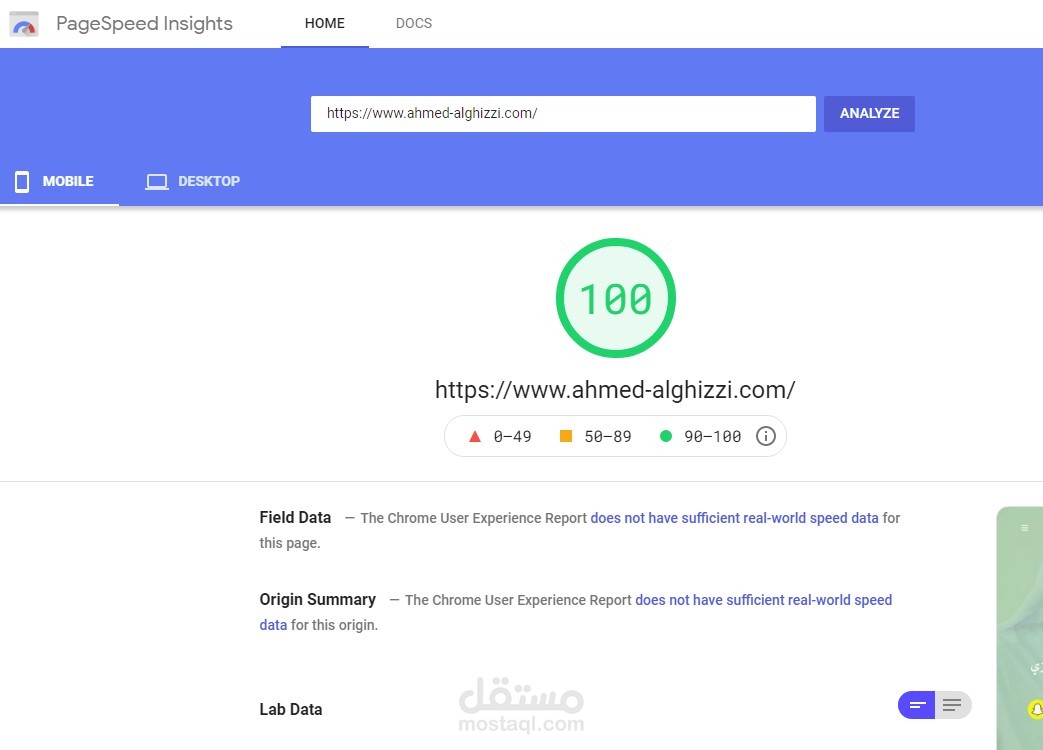1043x750 pixels.
Task: Select the Lab Data bar view toggle
Action: click(917, 705)
